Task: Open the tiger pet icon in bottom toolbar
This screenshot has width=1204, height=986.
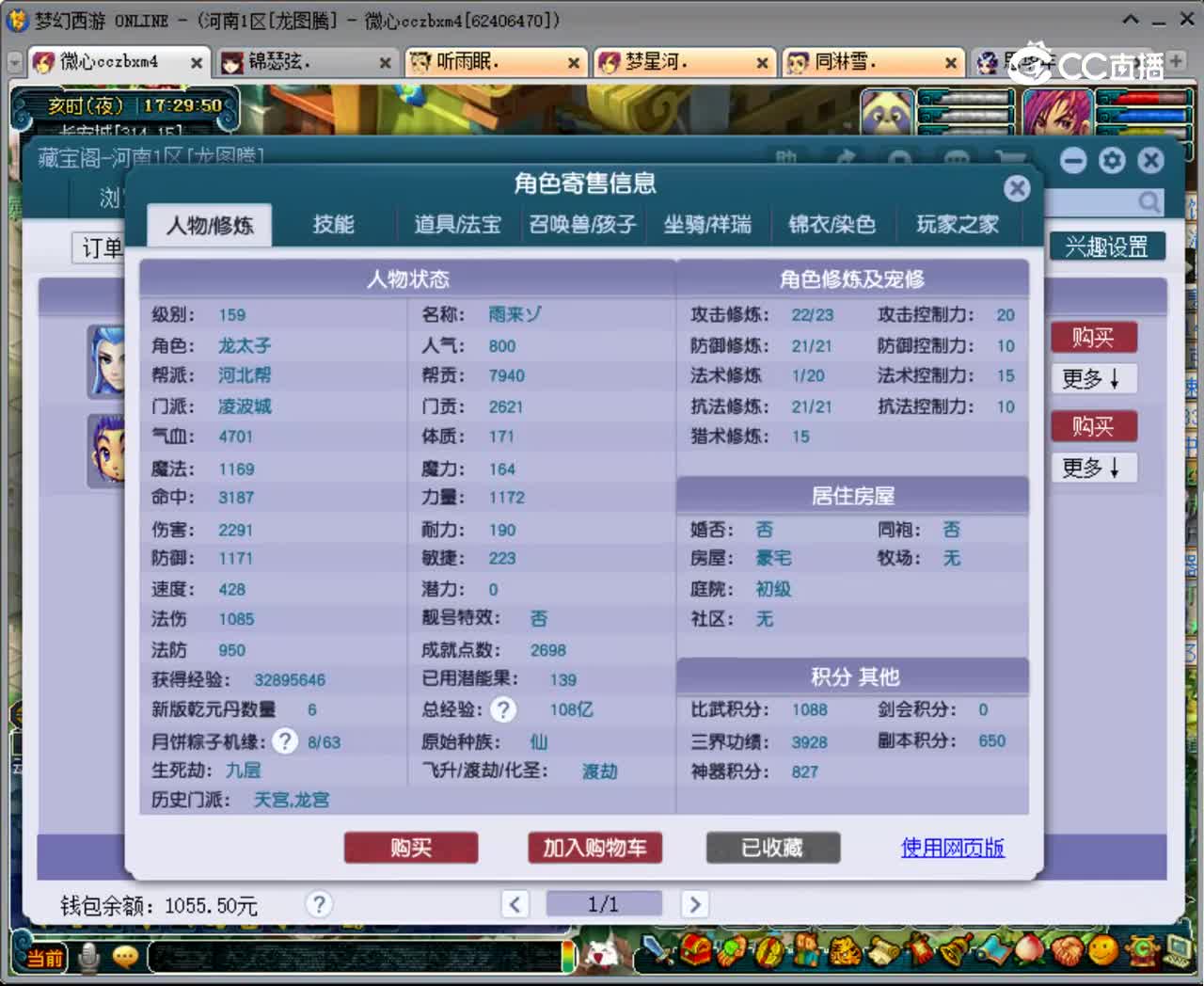Action: (x=845, y=952)
